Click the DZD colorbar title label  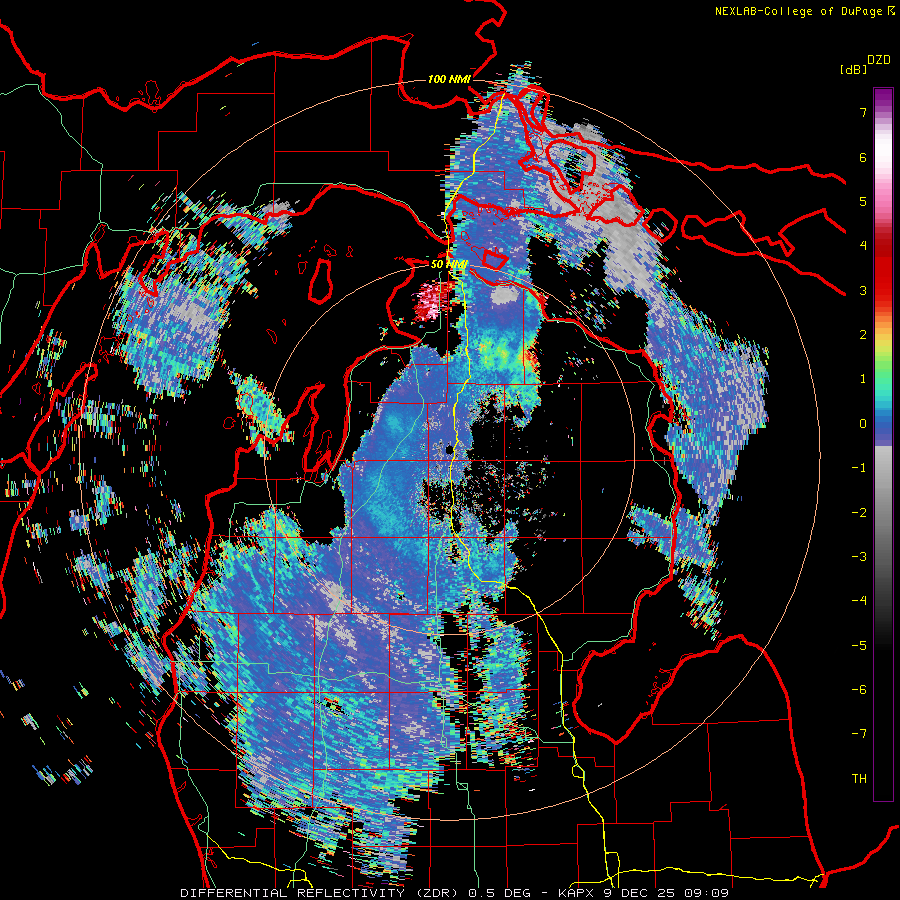879,60
